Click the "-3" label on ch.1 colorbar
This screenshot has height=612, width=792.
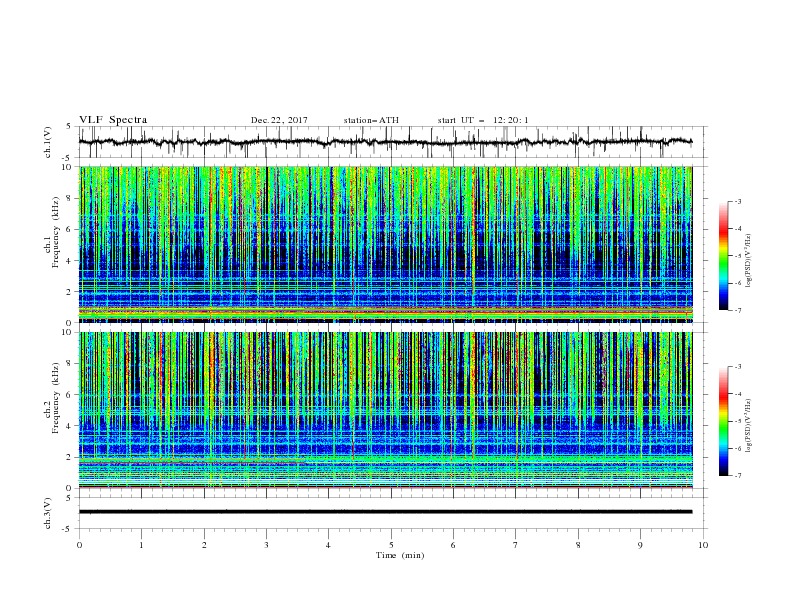pyautogui.click(x=738, y=201)
